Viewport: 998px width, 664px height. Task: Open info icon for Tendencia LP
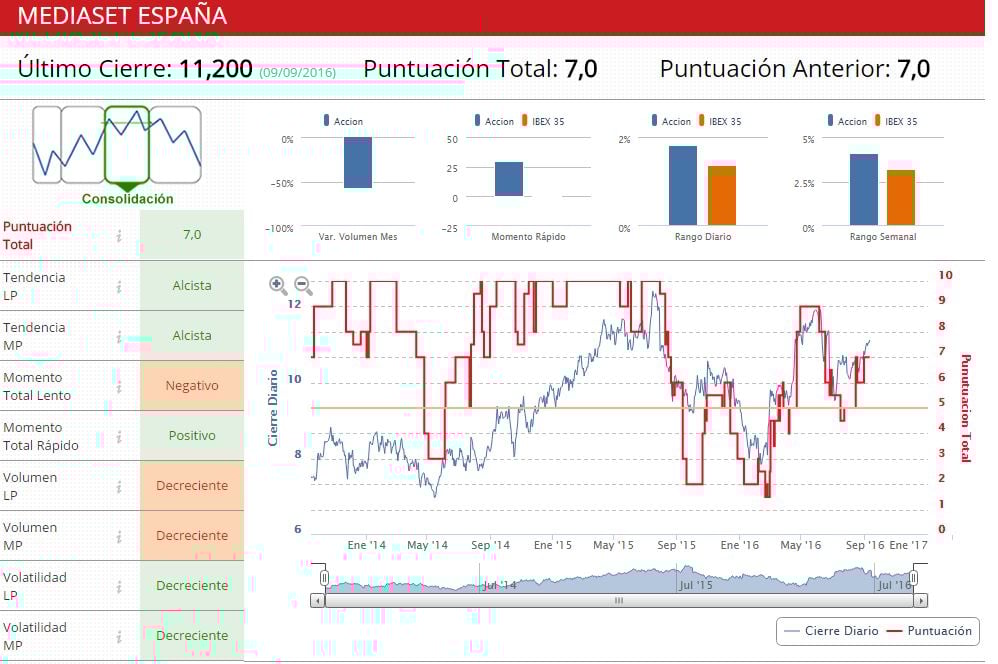[x=119, y=286]
